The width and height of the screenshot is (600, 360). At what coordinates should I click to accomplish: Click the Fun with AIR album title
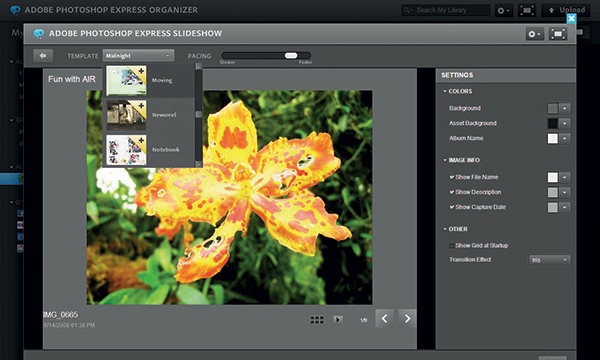pos(72,79)
